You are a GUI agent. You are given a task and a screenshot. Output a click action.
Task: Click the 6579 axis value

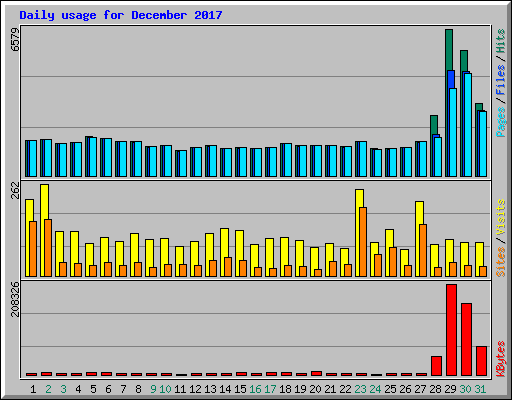(x=15, y=40)
